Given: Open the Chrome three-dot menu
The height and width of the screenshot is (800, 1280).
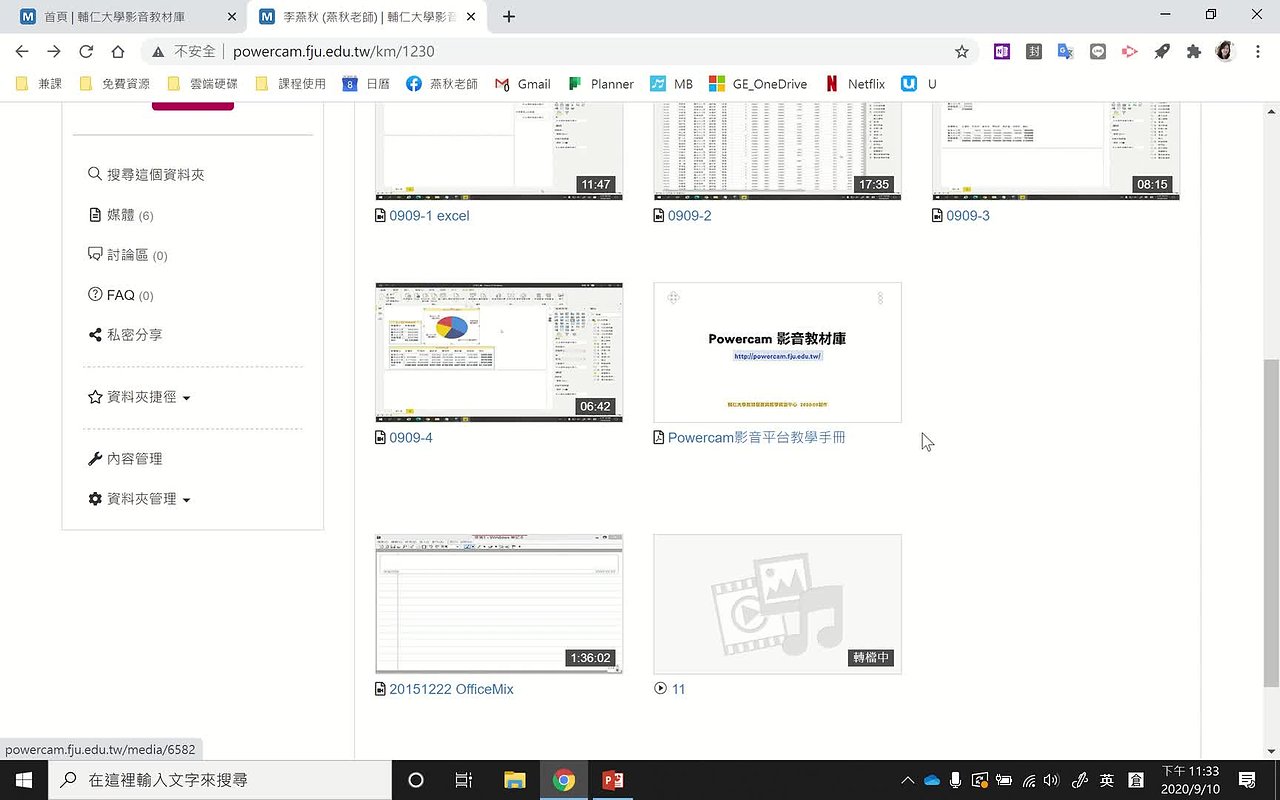Looking at the screenshot, I should pyautogui.click(x=1258, y=51).
